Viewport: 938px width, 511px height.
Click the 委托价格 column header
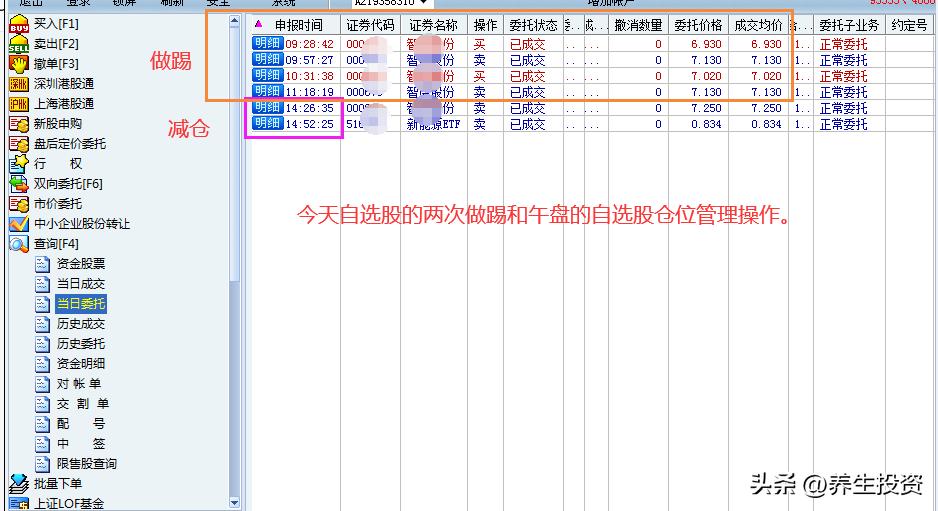[698, 25]
